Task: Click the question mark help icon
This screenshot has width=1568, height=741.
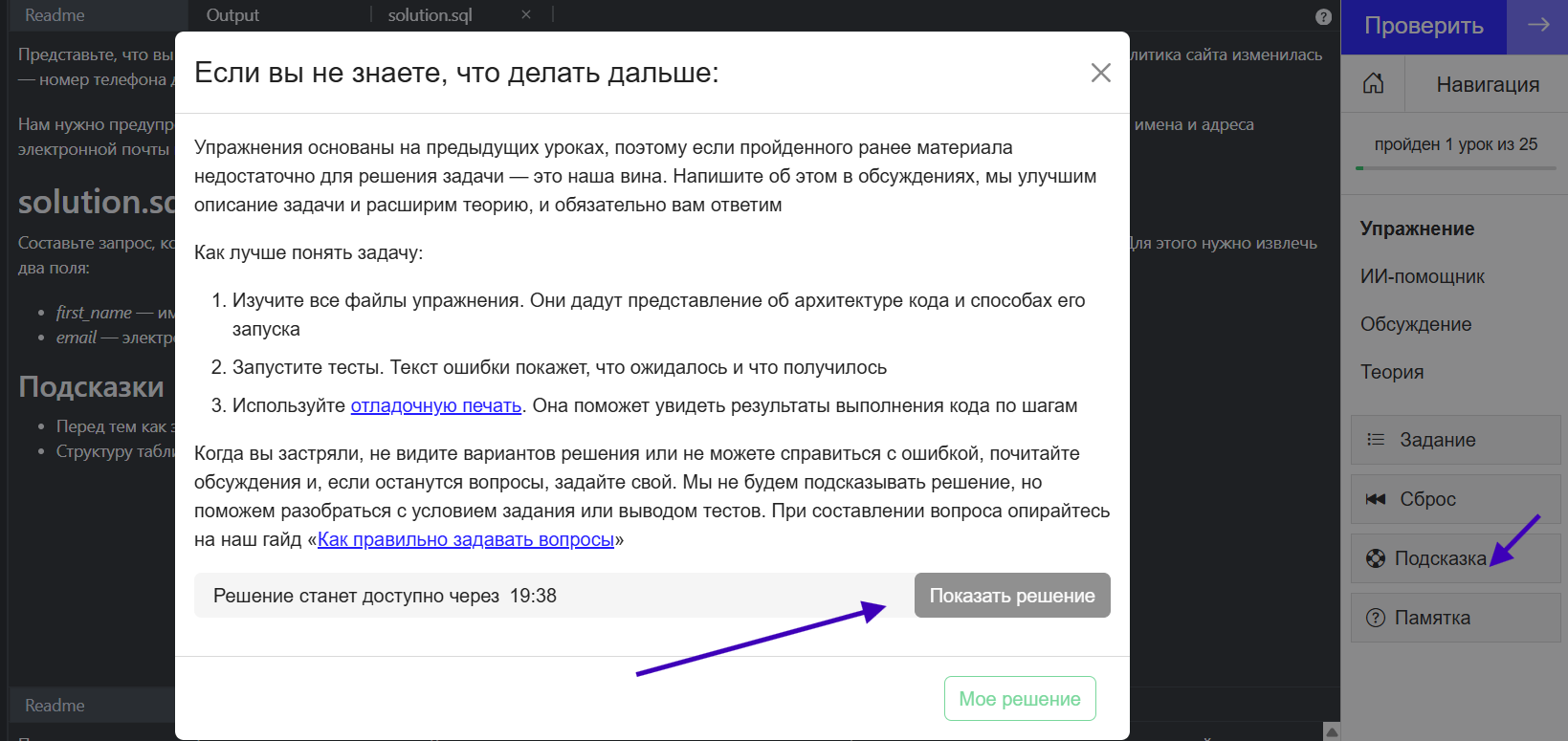Action: [1323, 16]
